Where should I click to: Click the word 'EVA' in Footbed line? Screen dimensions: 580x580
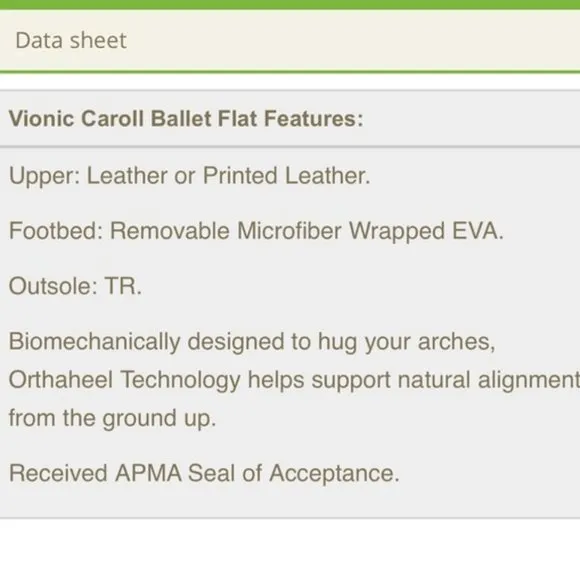478,231
